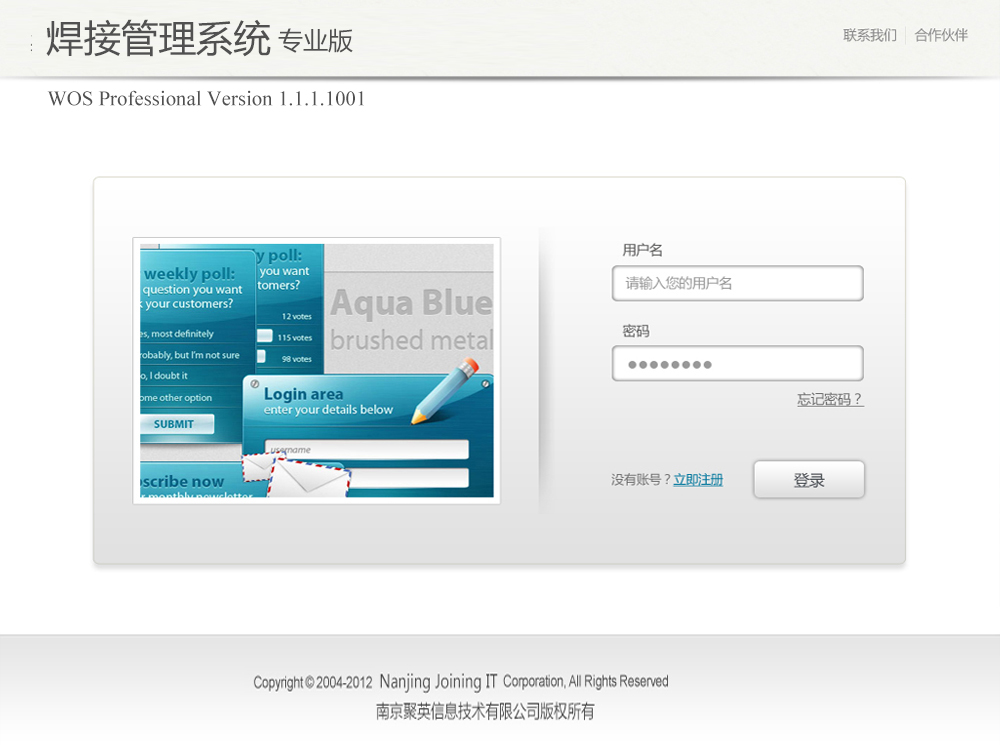Click the Nanjing Joining IT footer text
The image size is (1000, 745).
tap(438, 682)
